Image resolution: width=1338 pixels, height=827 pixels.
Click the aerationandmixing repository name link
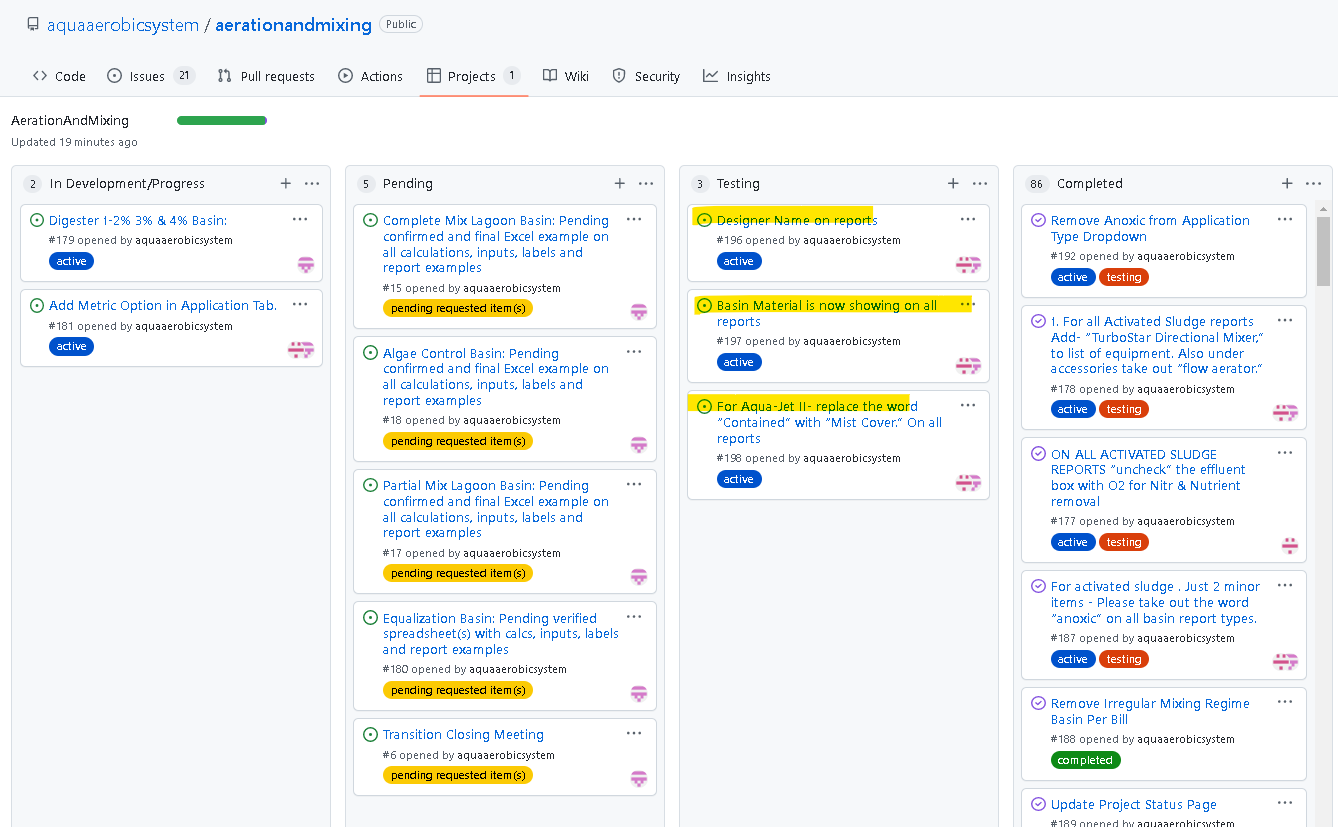click(x=293, y=24)
